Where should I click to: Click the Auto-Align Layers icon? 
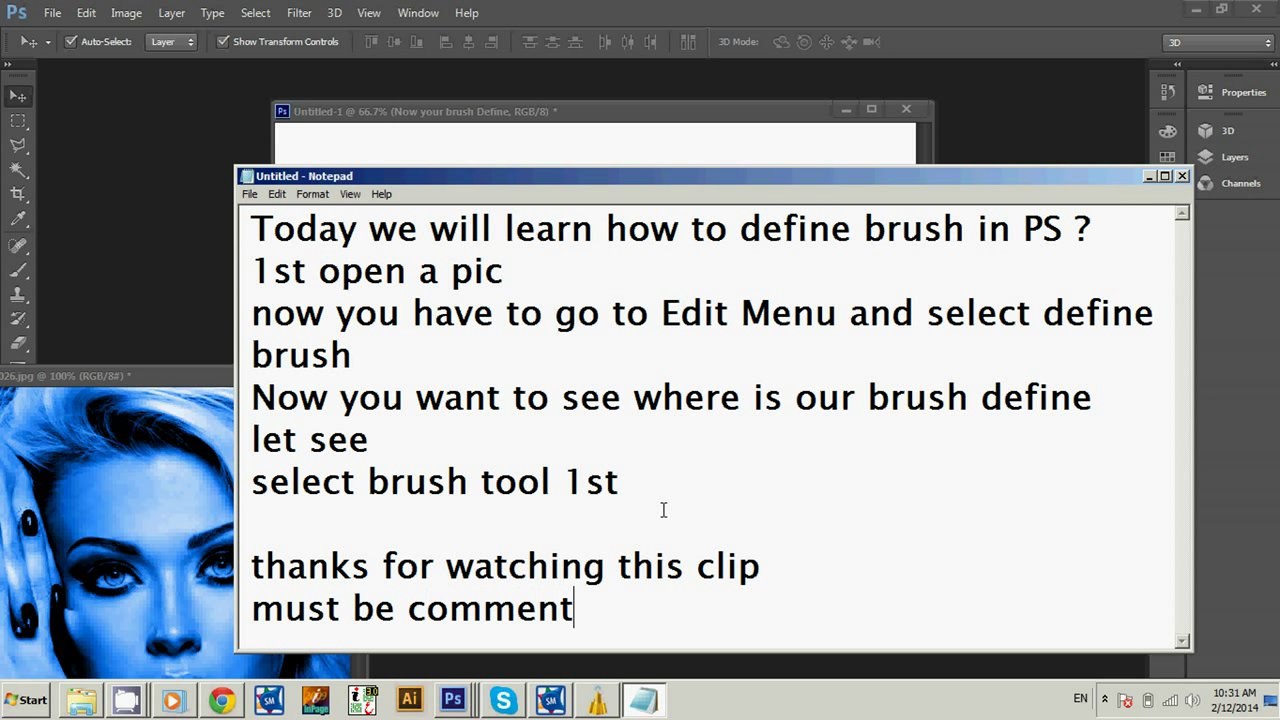688,42
